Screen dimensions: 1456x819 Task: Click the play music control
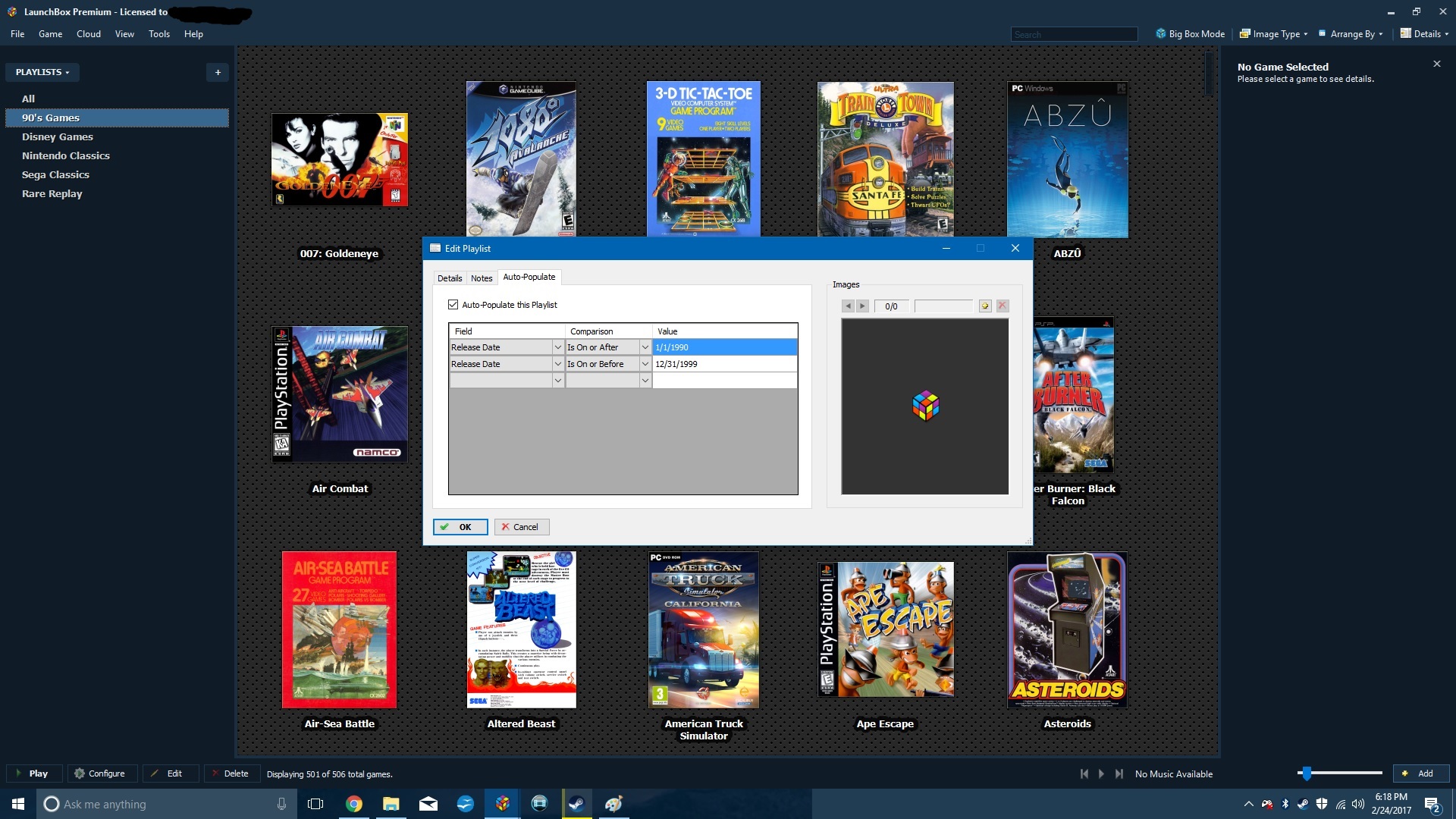(x=1102, y=774)
